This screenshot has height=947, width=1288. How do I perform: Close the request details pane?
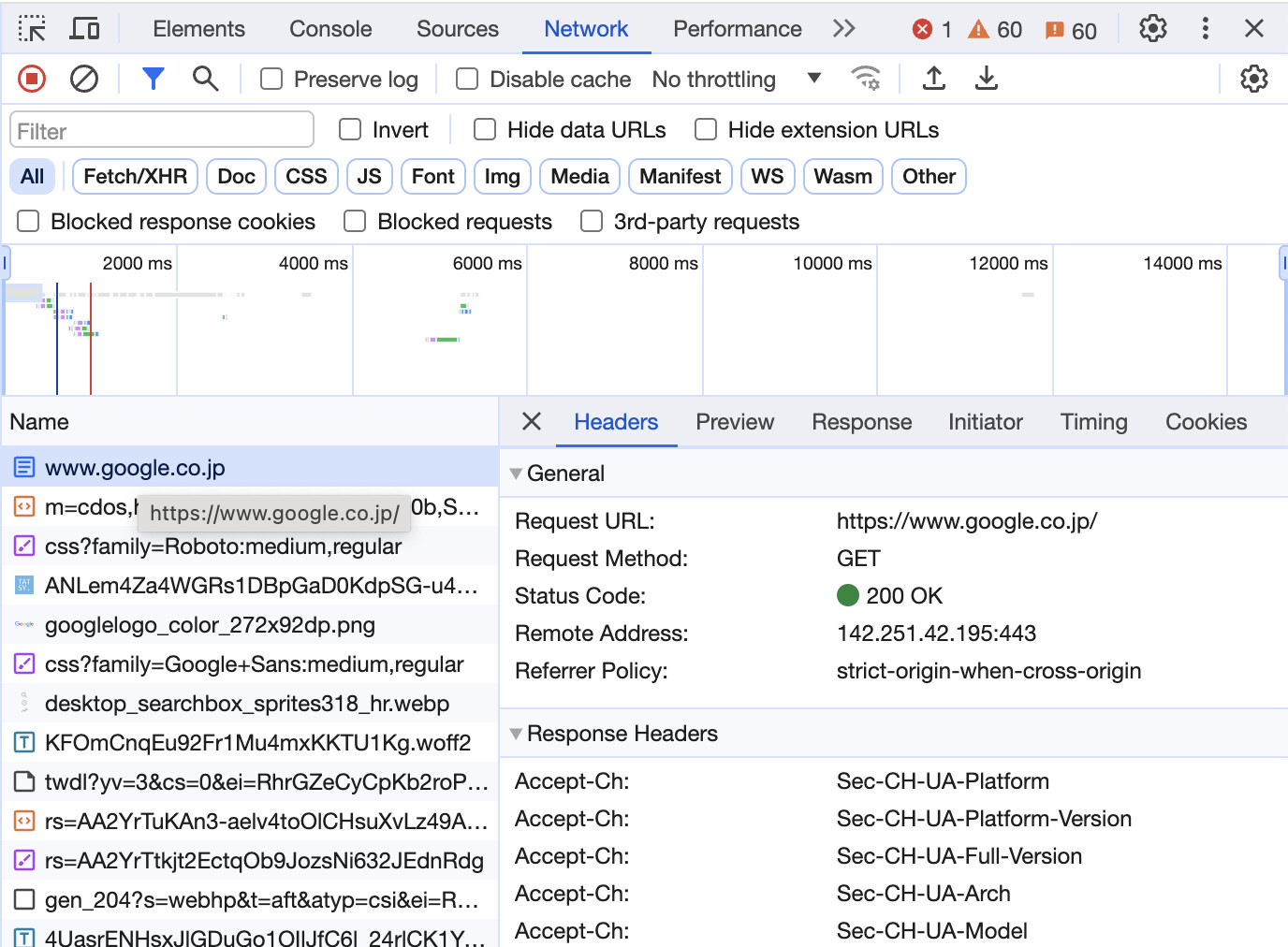[532, 422]
